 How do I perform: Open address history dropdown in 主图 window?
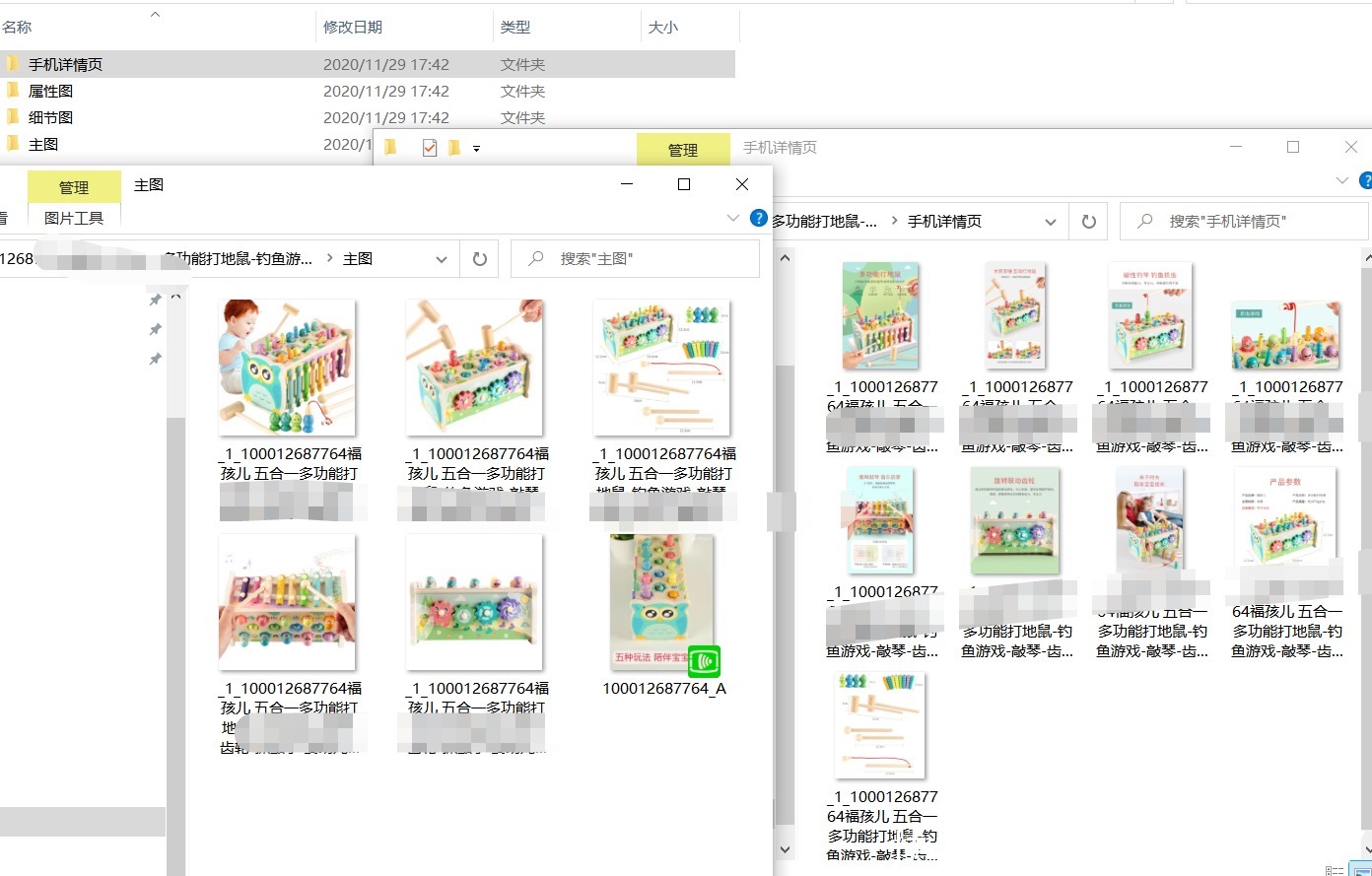click(442, 259)
